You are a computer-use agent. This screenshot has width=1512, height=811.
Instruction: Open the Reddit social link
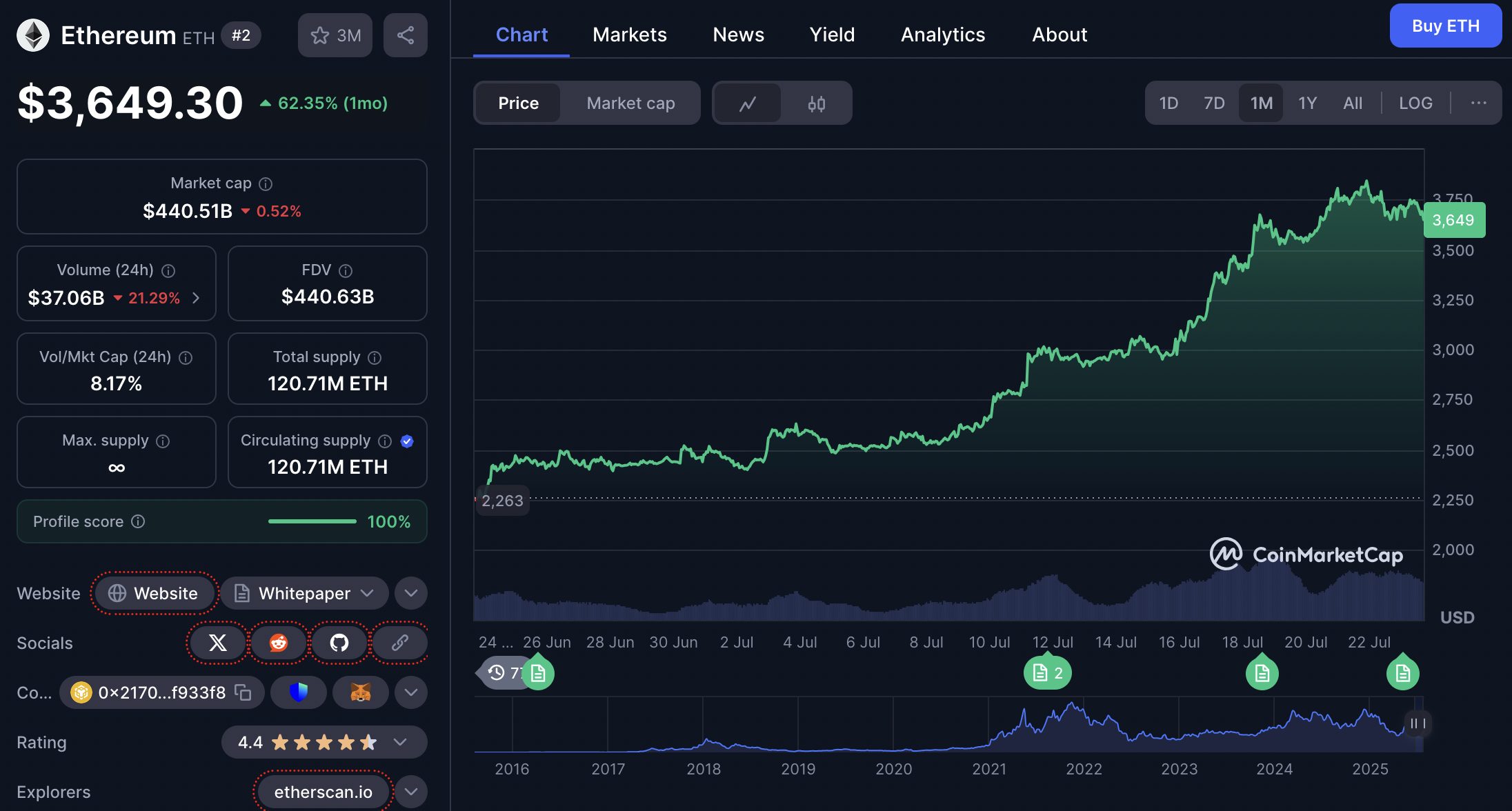coord(279,643)
